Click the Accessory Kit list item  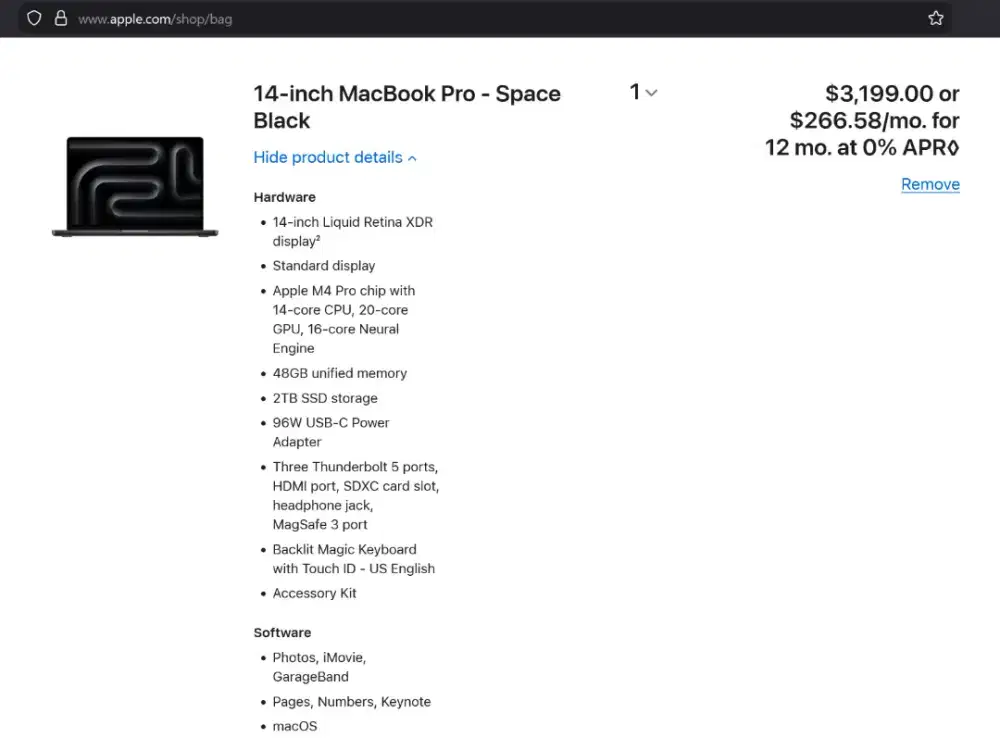click(314, 593)
